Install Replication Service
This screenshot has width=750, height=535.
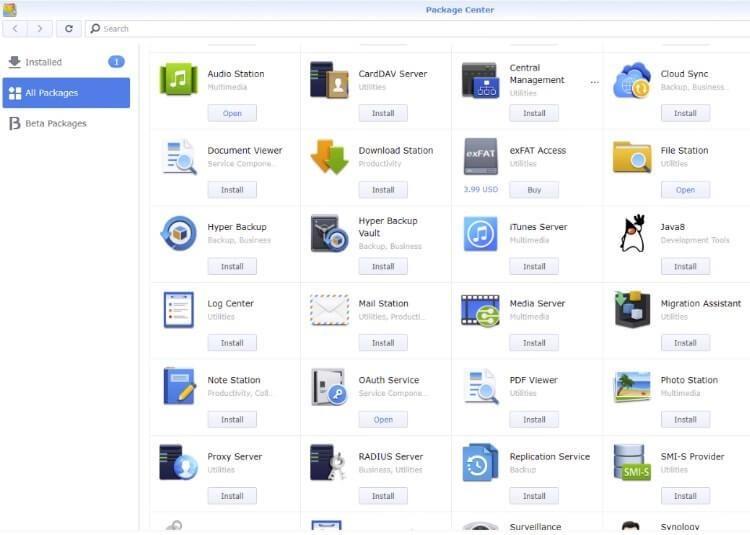pos(534,496)
